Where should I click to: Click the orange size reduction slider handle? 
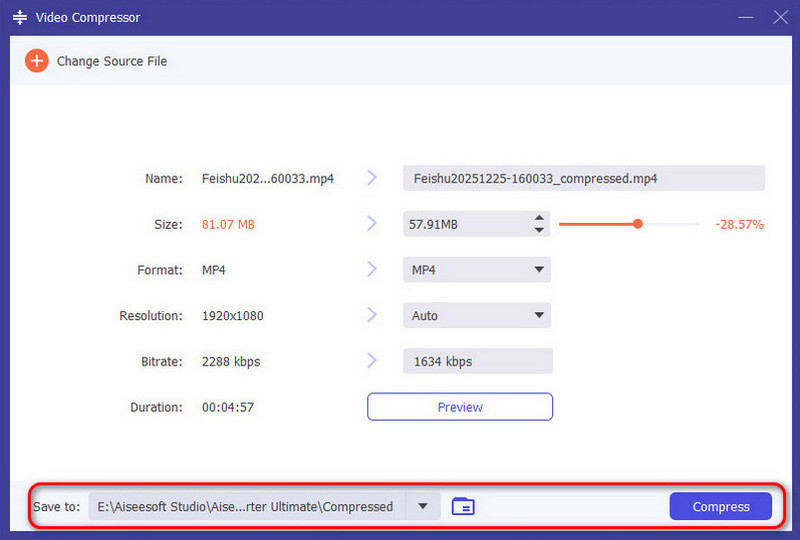coord(637,224)
